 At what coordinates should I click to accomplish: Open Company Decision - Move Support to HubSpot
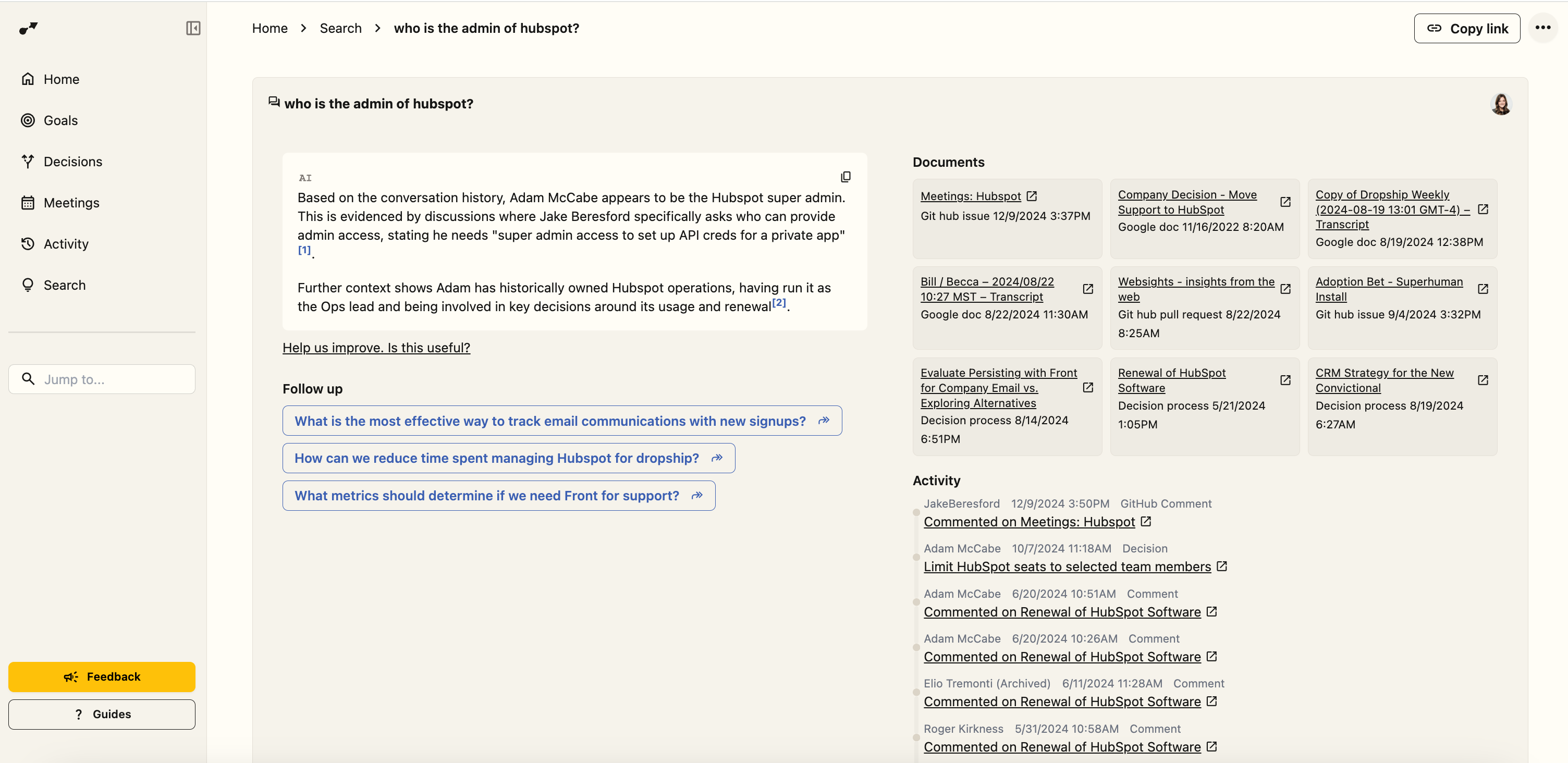[x=1187, y=202]
